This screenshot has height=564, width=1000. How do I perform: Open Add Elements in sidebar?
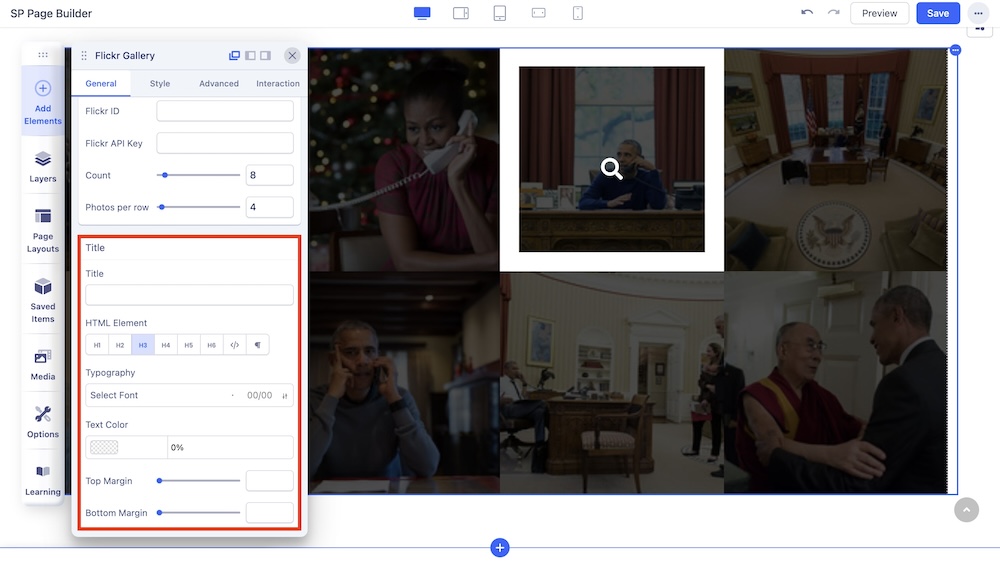click(43, 103)
